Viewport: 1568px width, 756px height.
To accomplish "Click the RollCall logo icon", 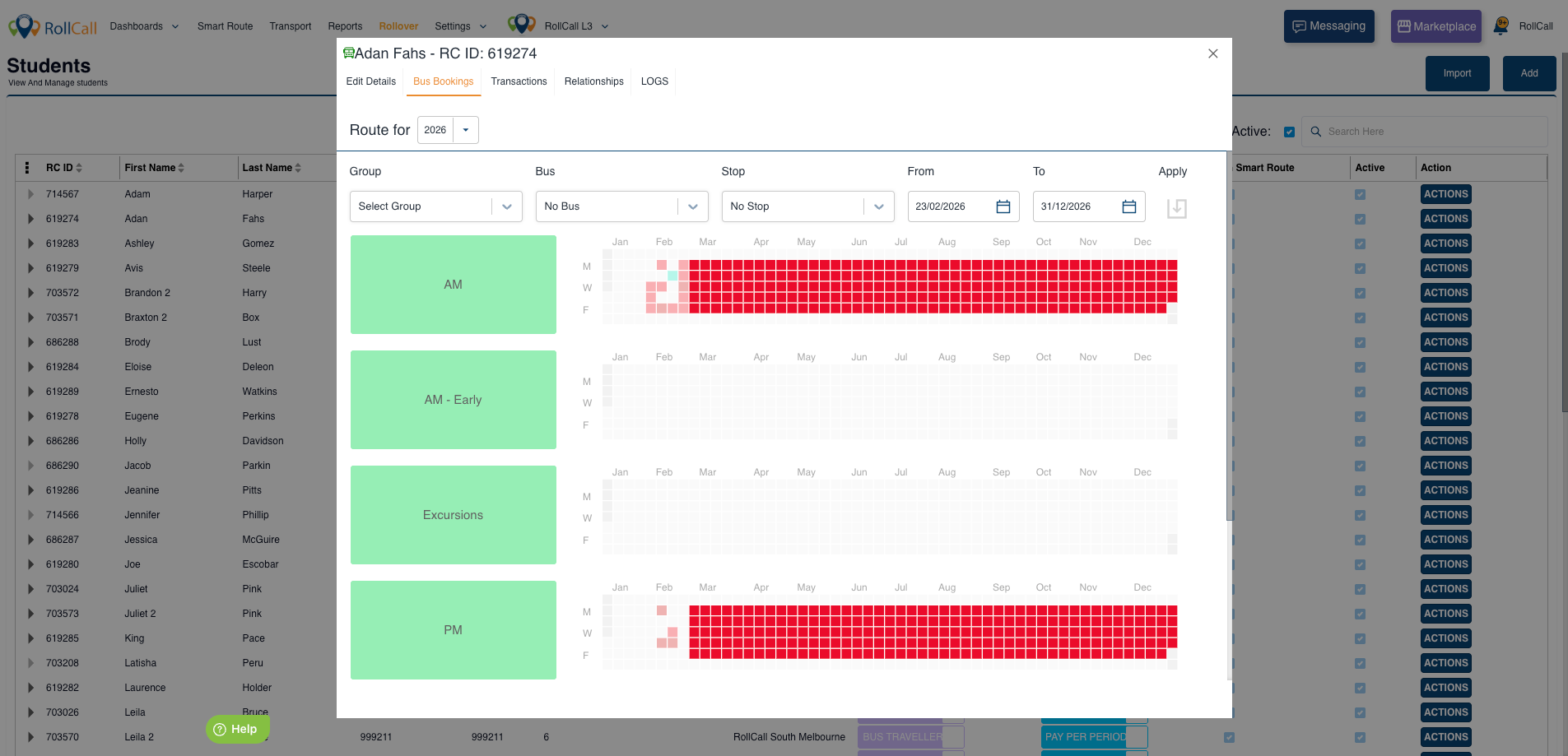I will point(25,26).
